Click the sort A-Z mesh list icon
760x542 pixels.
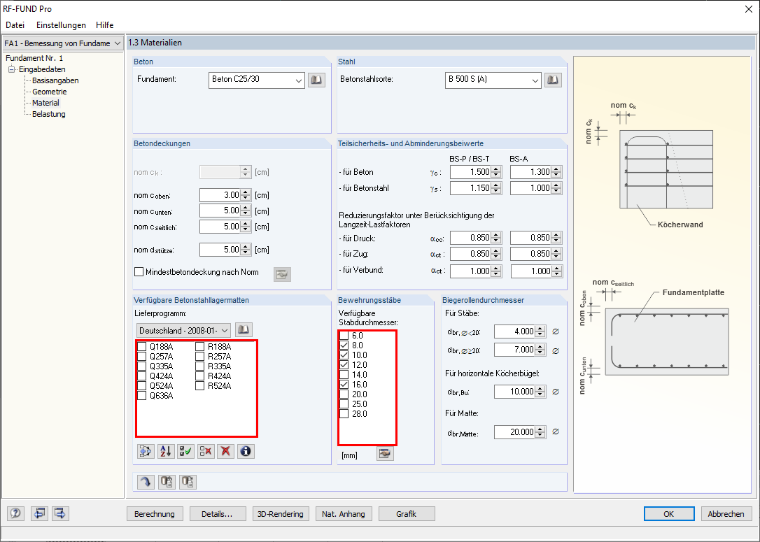coord(165,451)
